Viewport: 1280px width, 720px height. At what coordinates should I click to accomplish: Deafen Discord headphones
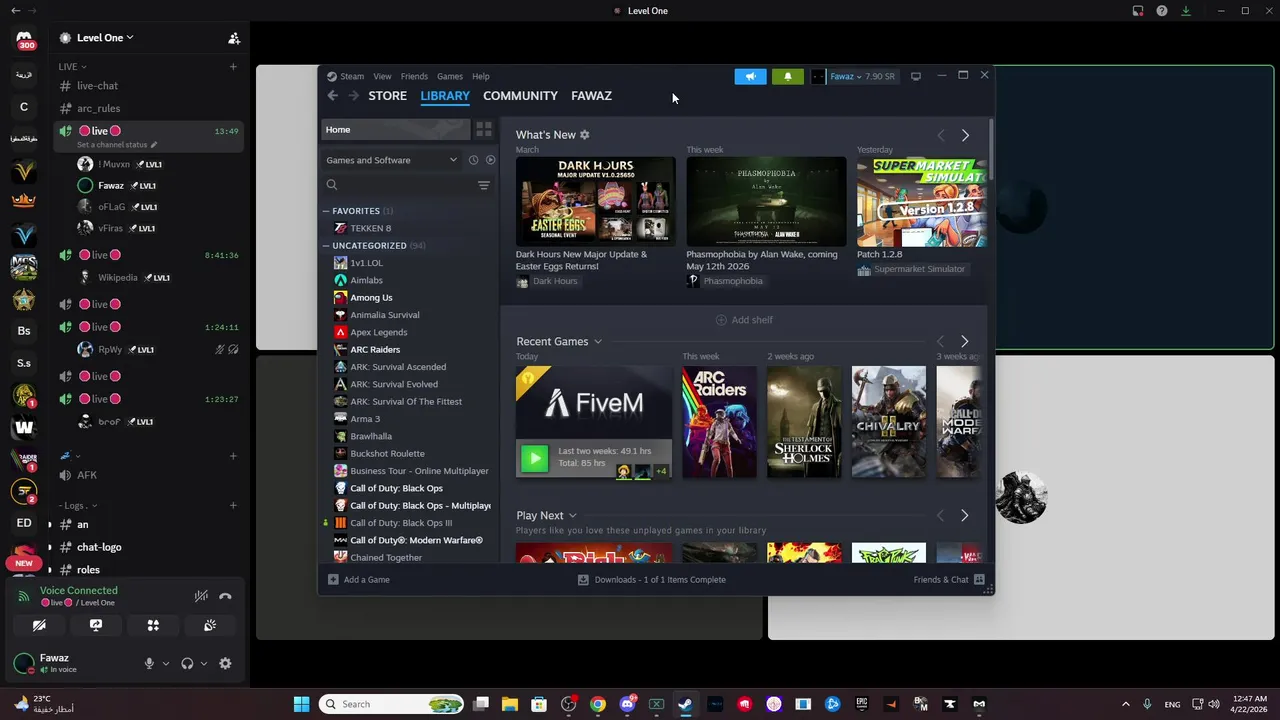click(187, 663)
